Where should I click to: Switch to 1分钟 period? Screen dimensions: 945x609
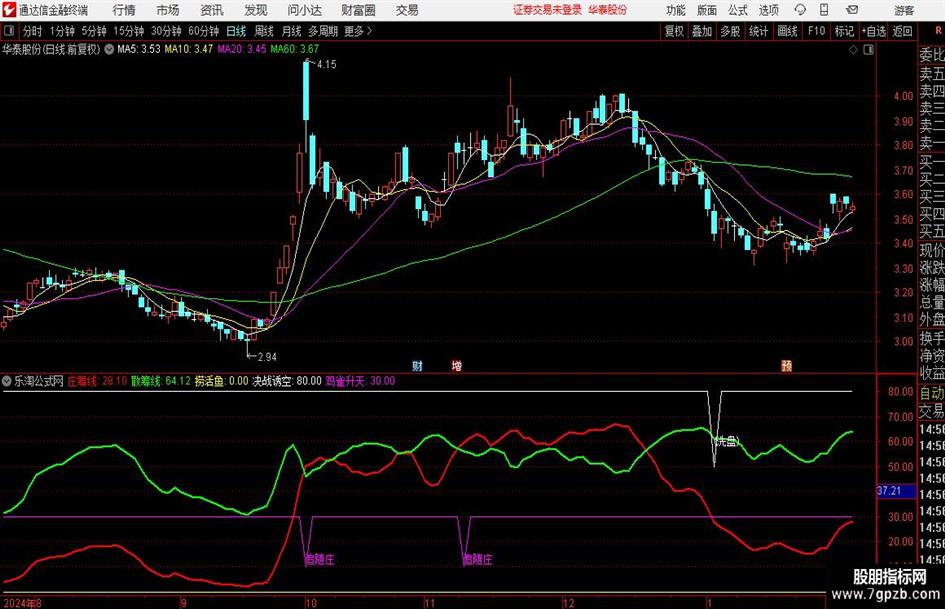pyautogui.click(x=61, y=31)
